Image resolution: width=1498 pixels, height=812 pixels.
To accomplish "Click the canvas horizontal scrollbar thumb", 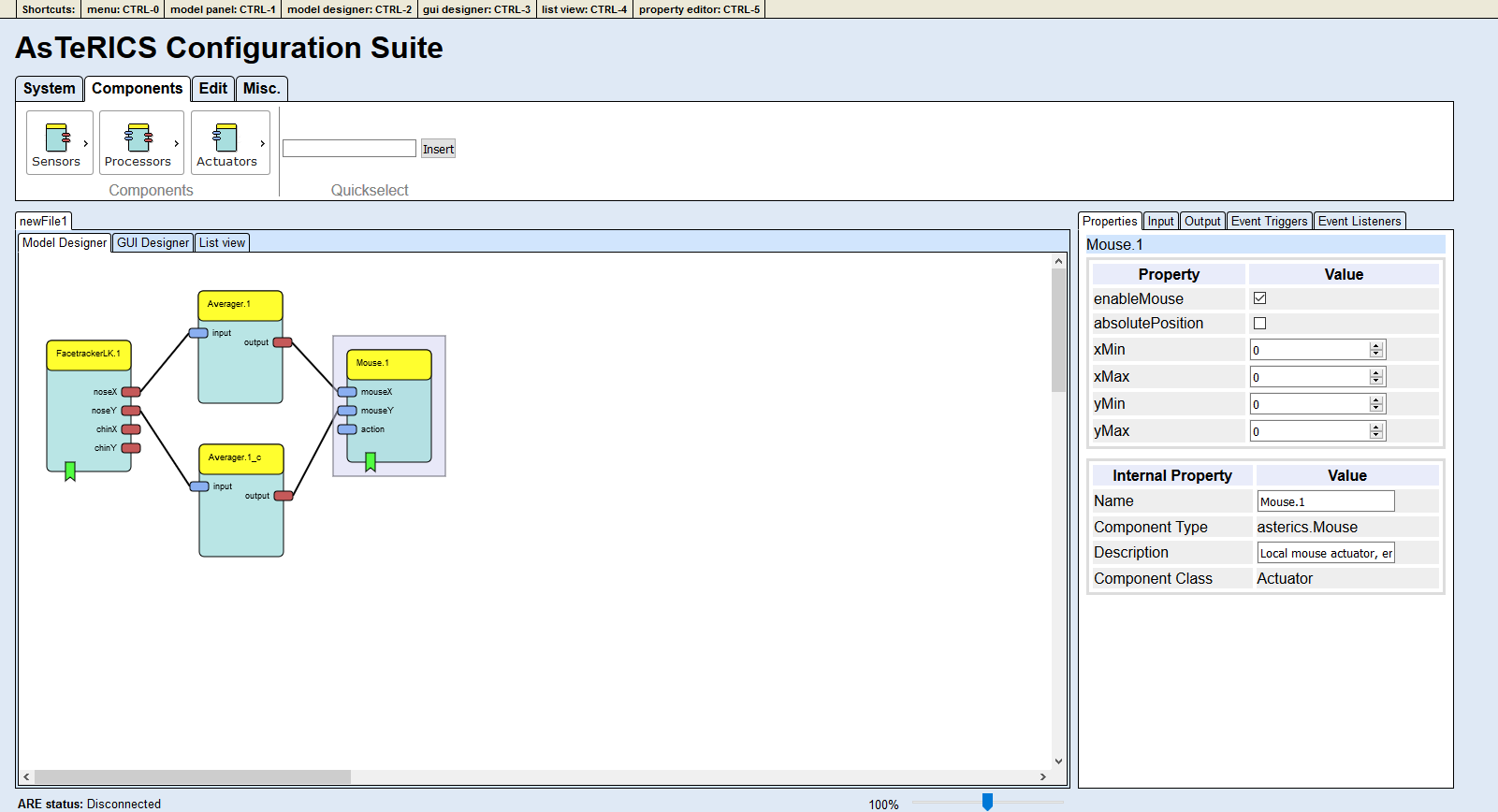I will 193,776.
